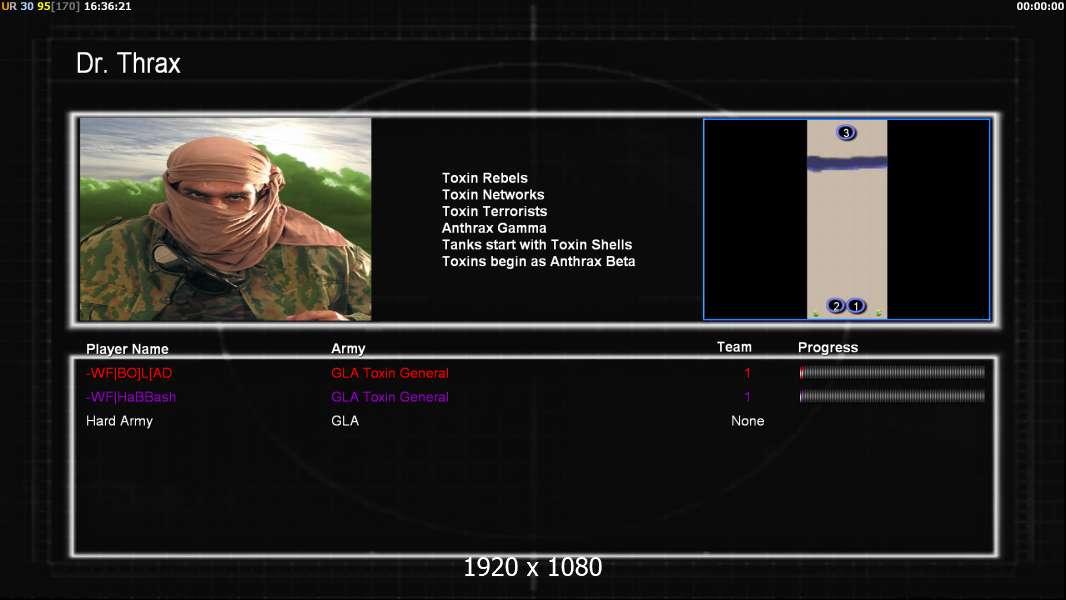Select player -WF|HaBBash in the list
The height and width of the screenshot is (600, 1066).
(131, 397)
